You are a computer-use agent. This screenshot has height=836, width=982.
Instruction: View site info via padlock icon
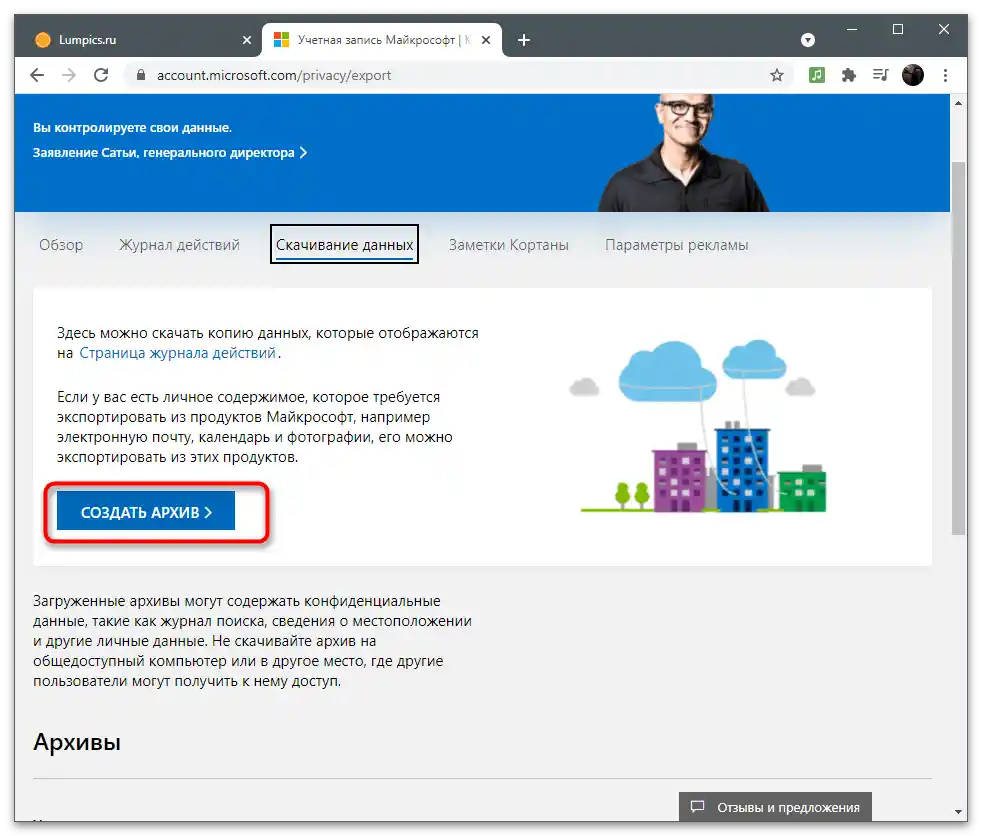[x=141, y=75]
